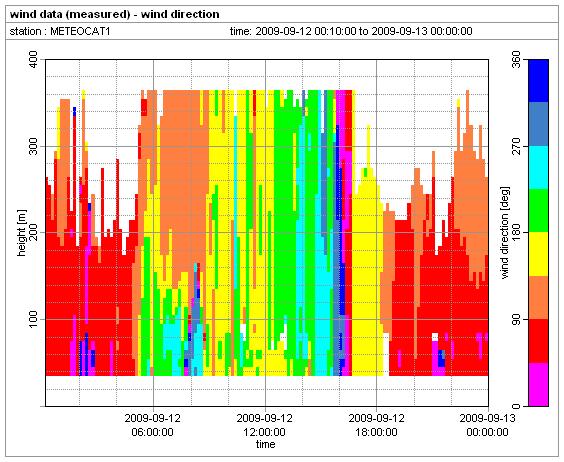Click the 'wind direction [deg]' colorbar label
564x462 pixels.
click(505, 232)
